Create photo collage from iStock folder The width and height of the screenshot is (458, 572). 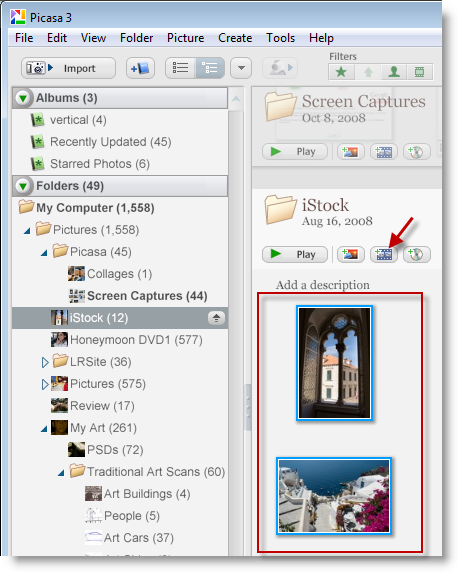[x=351, y=254]
